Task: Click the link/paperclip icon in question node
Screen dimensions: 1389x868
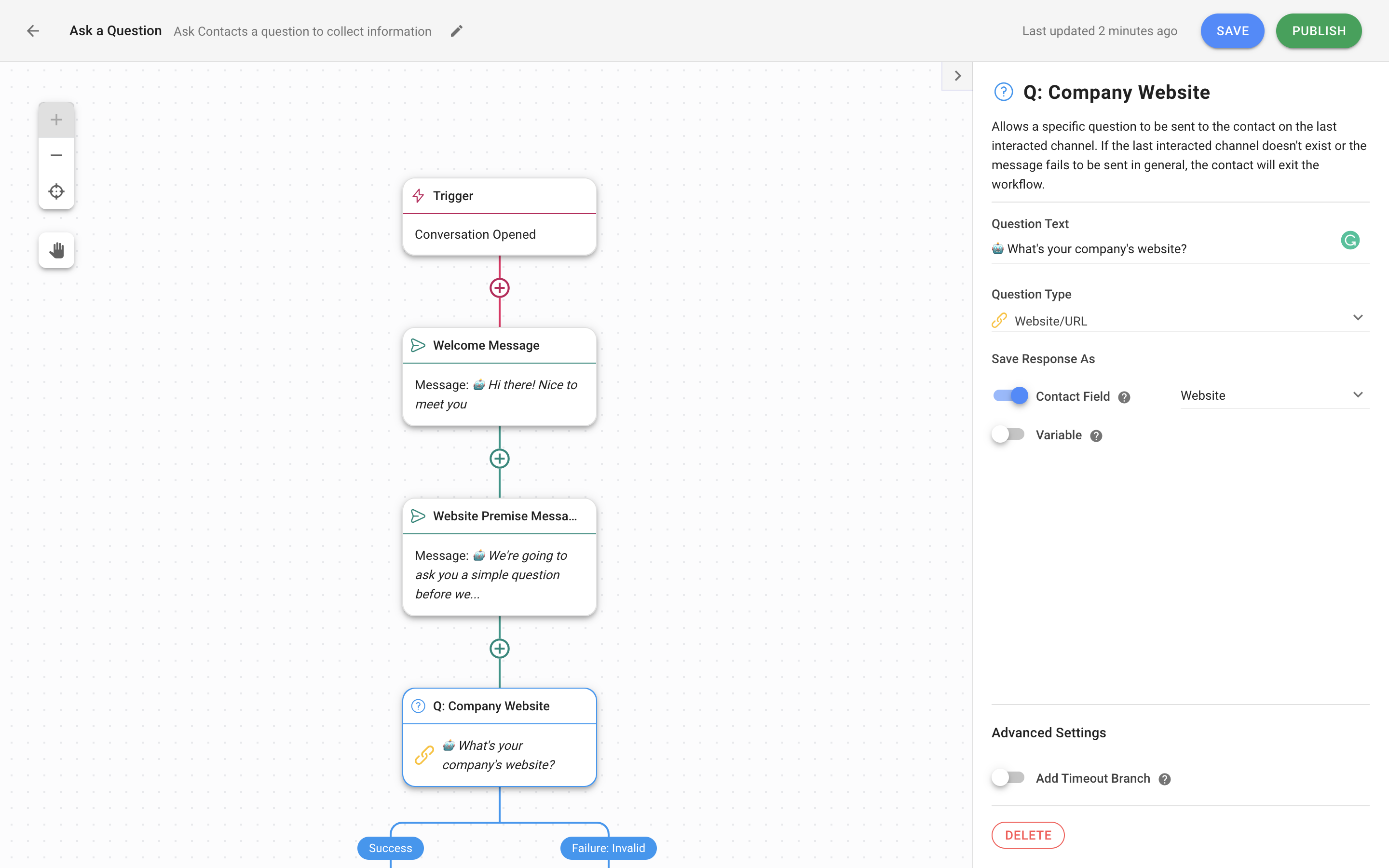Action: (424, 755)
